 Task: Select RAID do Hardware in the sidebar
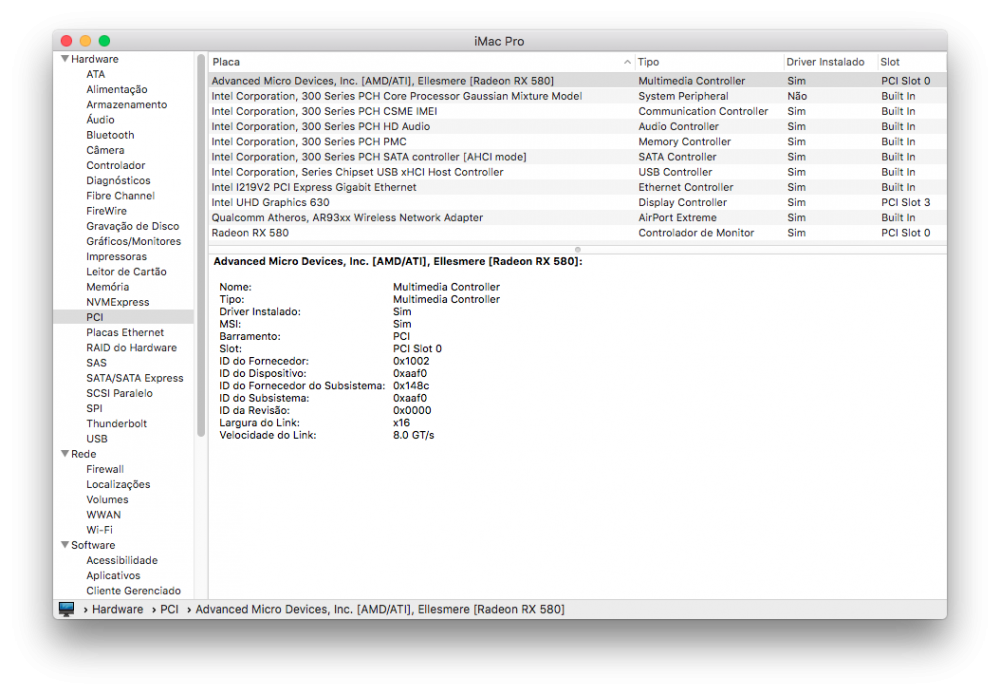(x=131, y=348)
